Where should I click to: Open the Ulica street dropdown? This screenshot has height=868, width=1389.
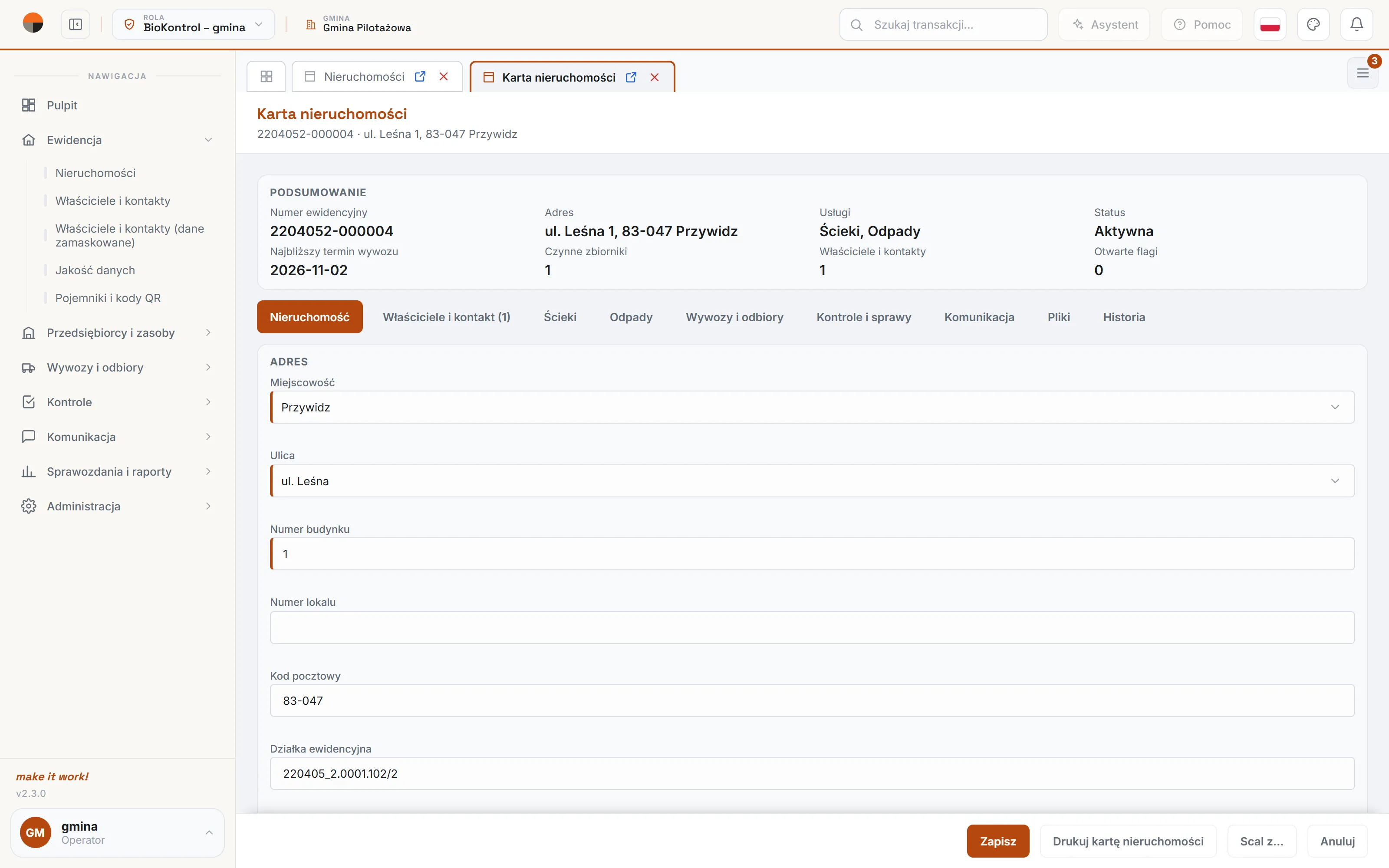[x=812, y=481]
